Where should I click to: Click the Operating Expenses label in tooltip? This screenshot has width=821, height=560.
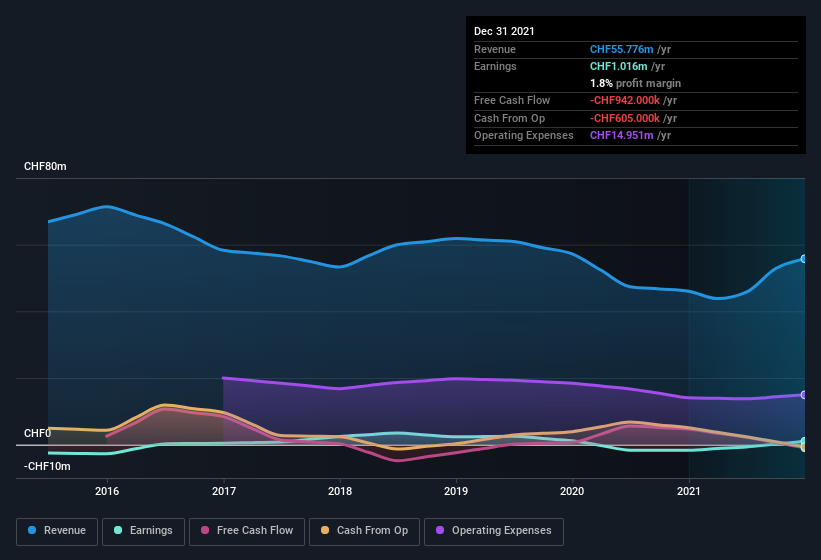tap(524, 135)
